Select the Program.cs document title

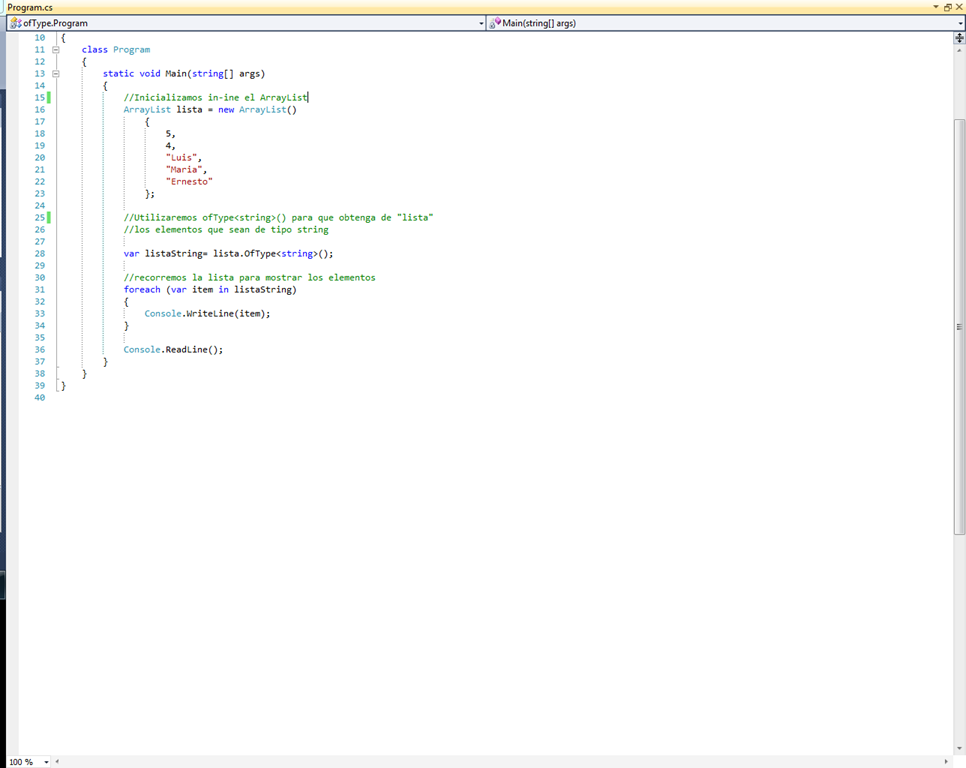click(30, 7)
